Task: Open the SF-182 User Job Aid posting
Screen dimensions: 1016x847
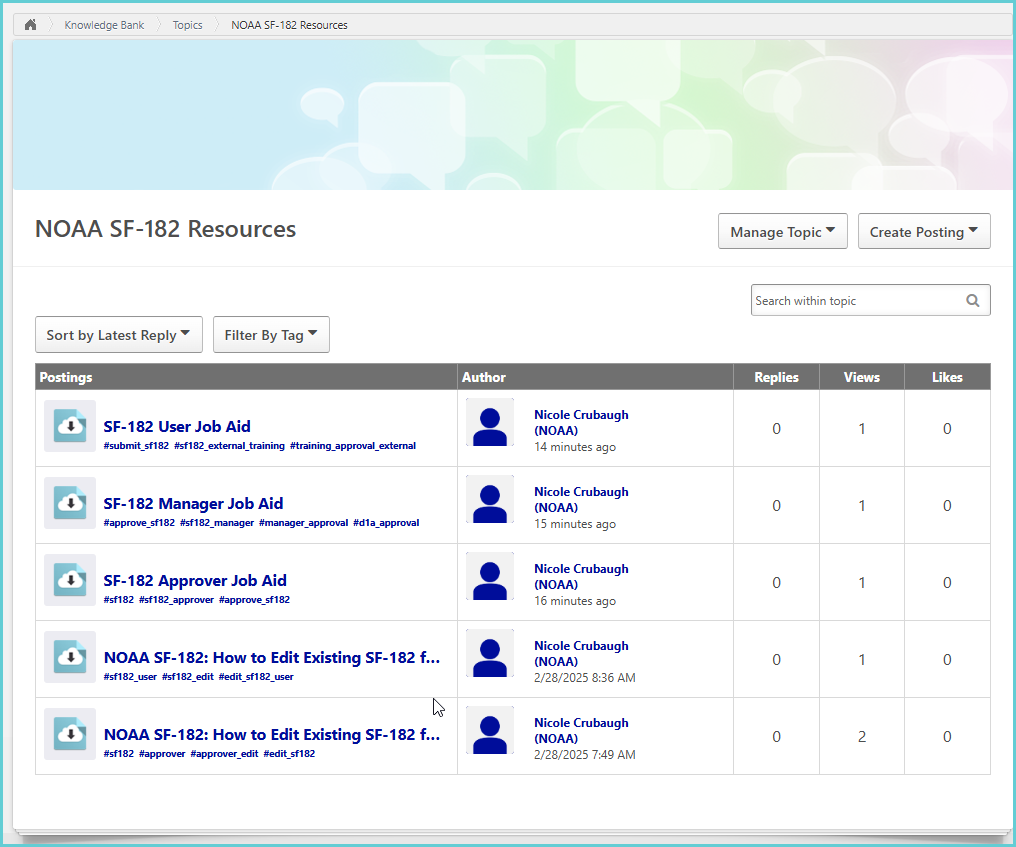Action: pos(177,426)
